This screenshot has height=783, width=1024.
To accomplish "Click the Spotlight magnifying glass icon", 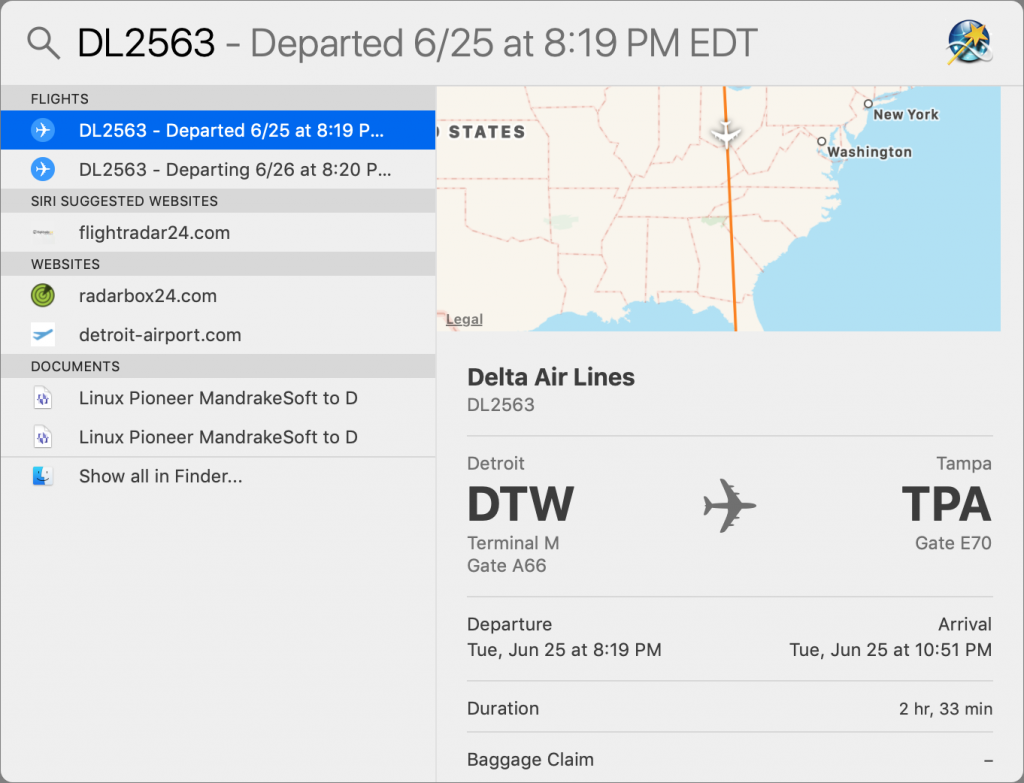I will point(43,44).
